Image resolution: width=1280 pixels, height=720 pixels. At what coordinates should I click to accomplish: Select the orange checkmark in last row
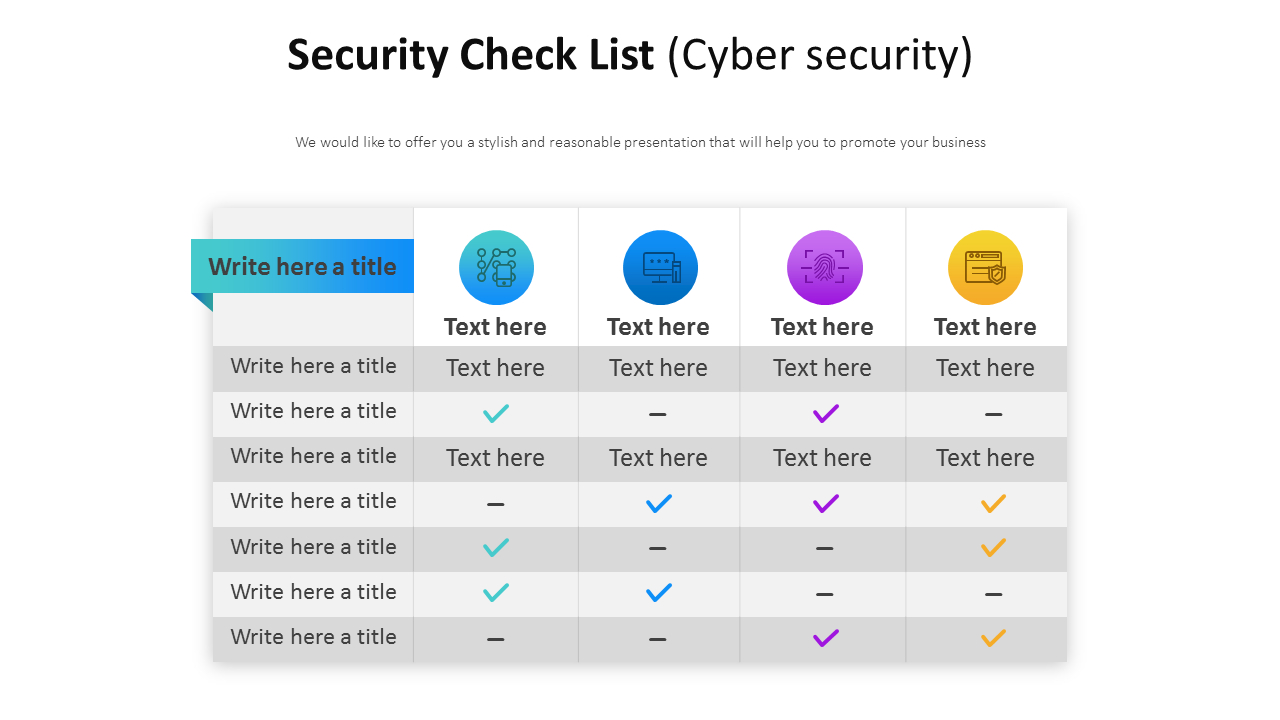pos(993,637)
